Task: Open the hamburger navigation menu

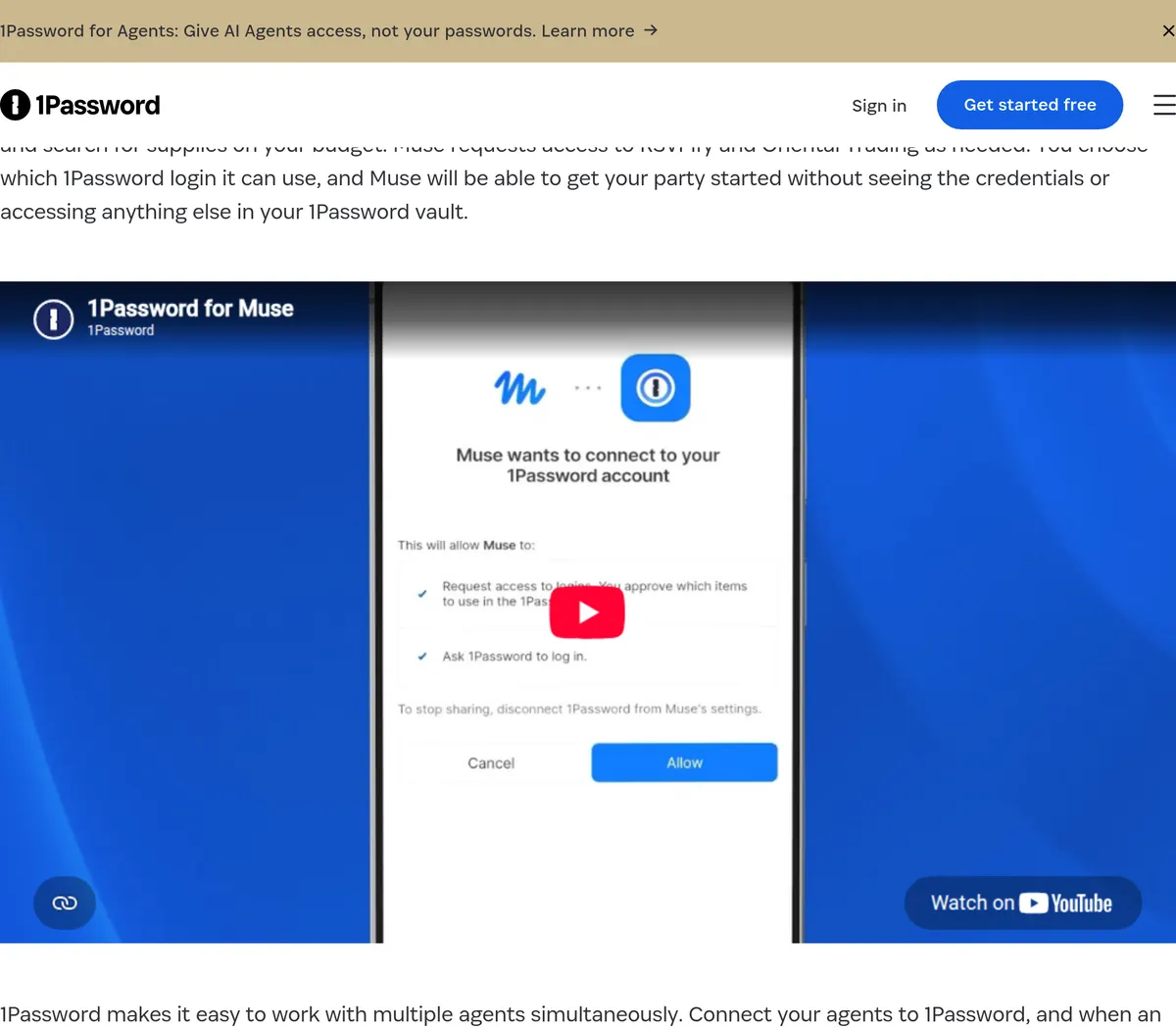Action: 1164,105
